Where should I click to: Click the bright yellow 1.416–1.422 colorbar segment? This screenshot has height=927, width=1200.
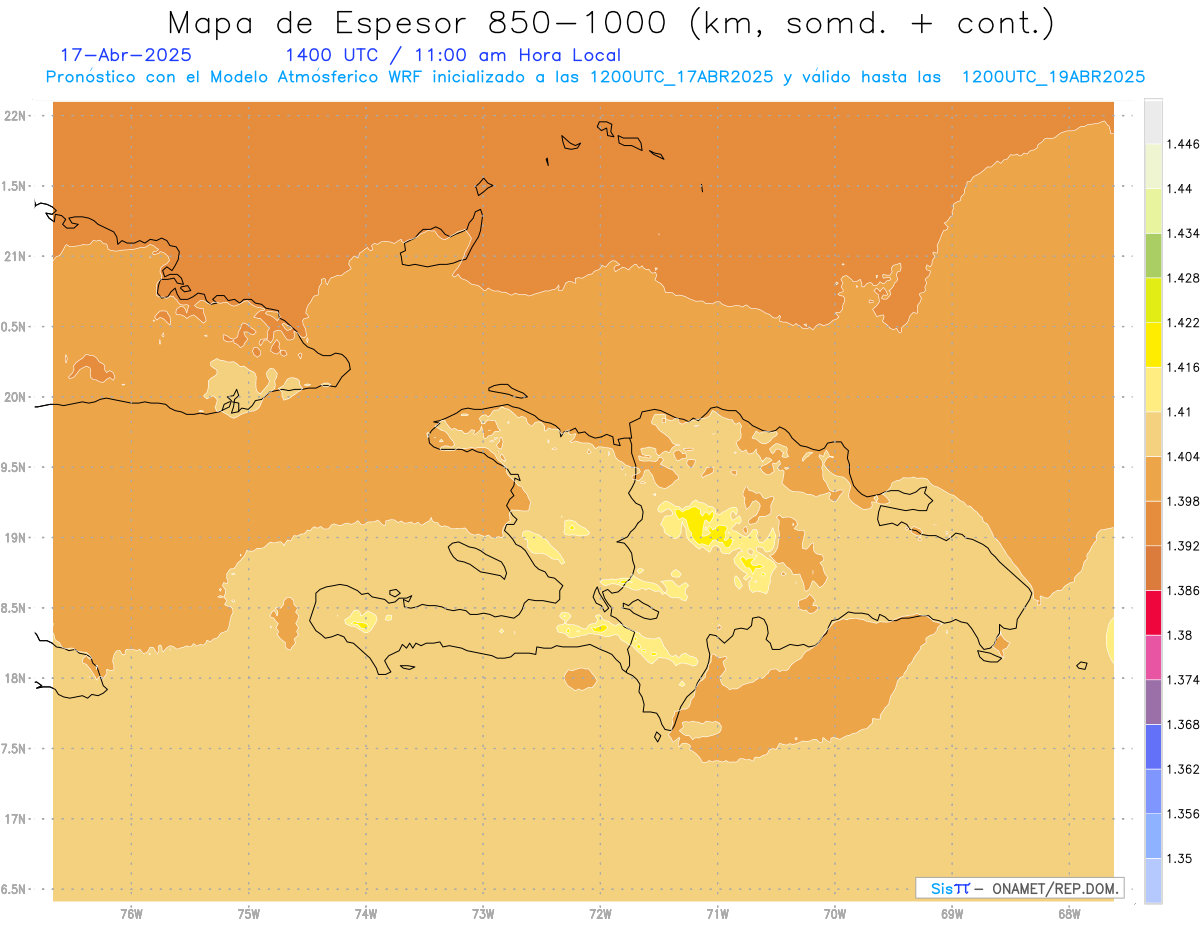coord(1153,345)
